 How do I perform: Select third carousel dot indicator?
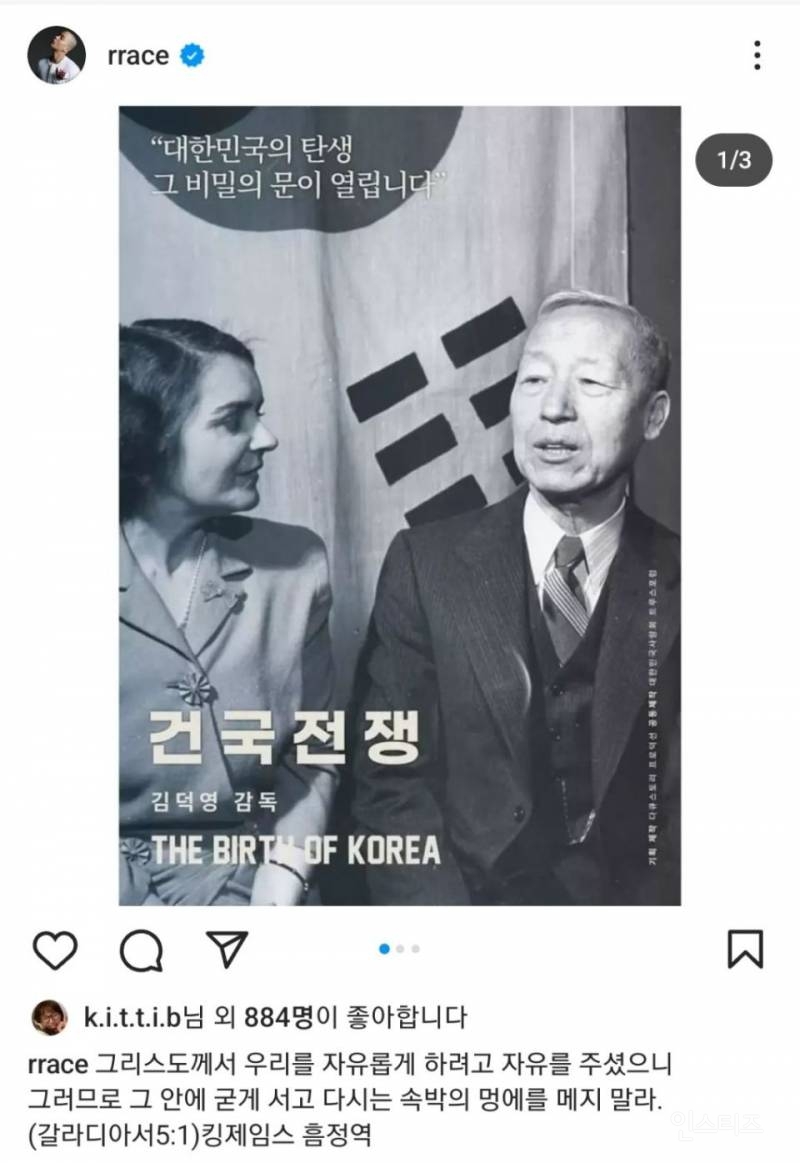[415, 949]
